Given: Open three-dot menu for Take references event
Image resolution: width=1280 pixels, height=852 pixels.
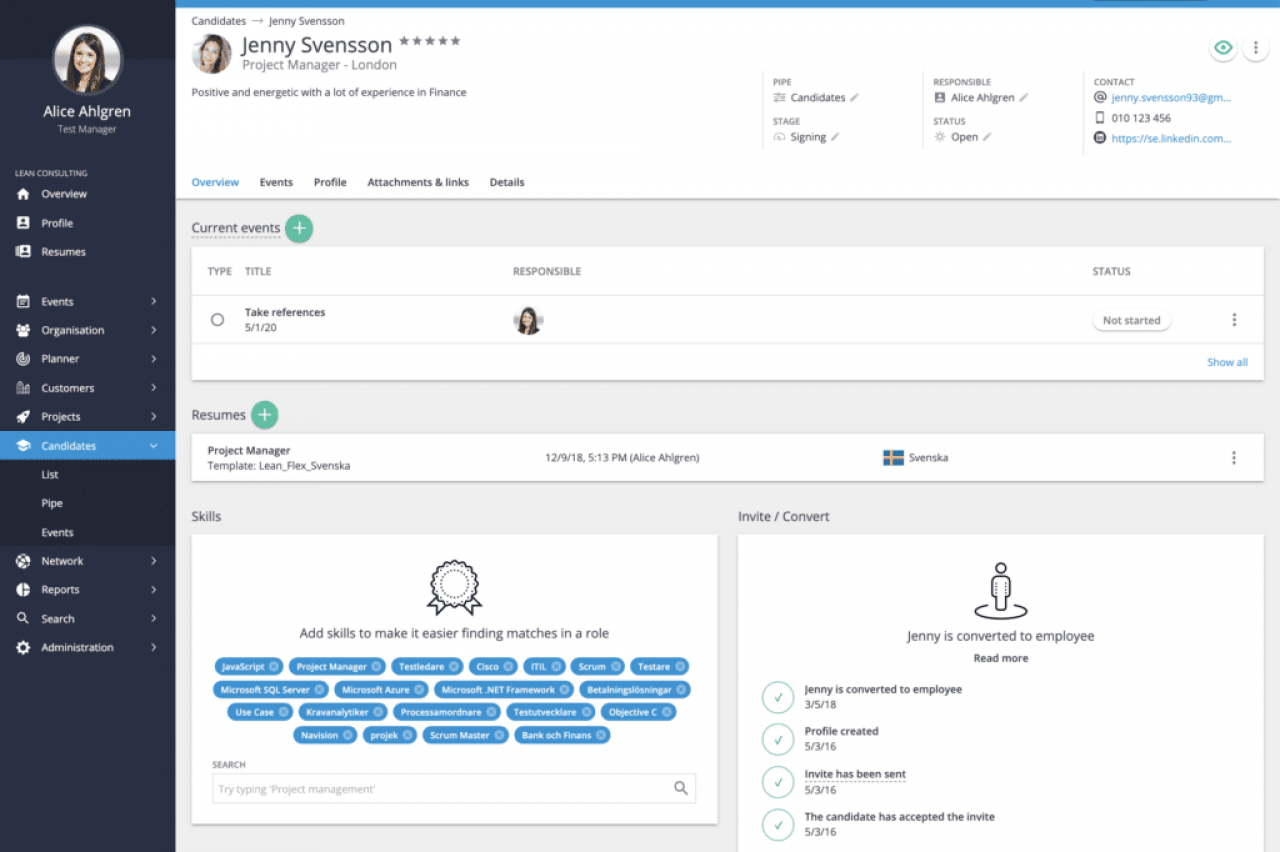Looking at the screenshot, I should (1233, 320).
